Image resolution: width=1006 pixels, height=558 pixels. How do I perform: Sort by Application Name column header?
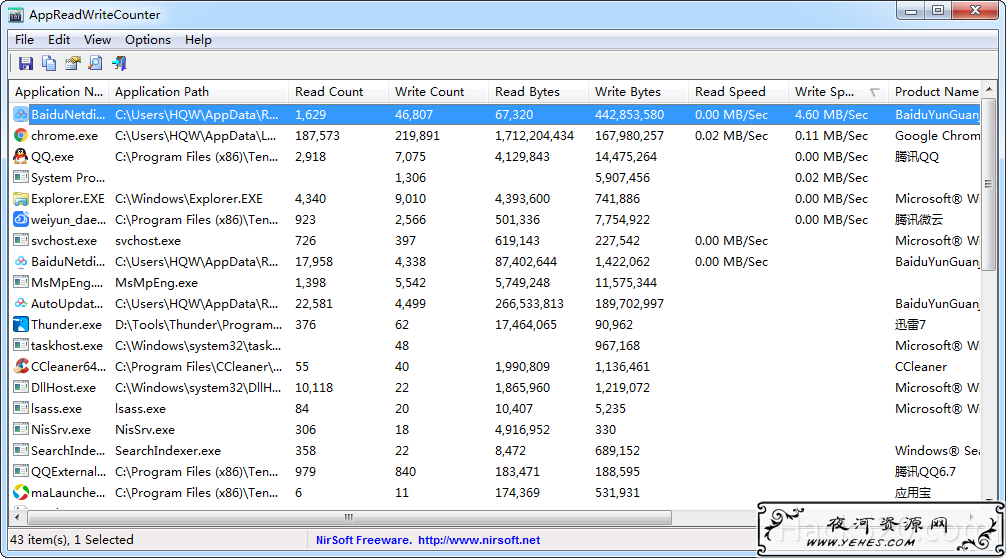pos(59,92)
